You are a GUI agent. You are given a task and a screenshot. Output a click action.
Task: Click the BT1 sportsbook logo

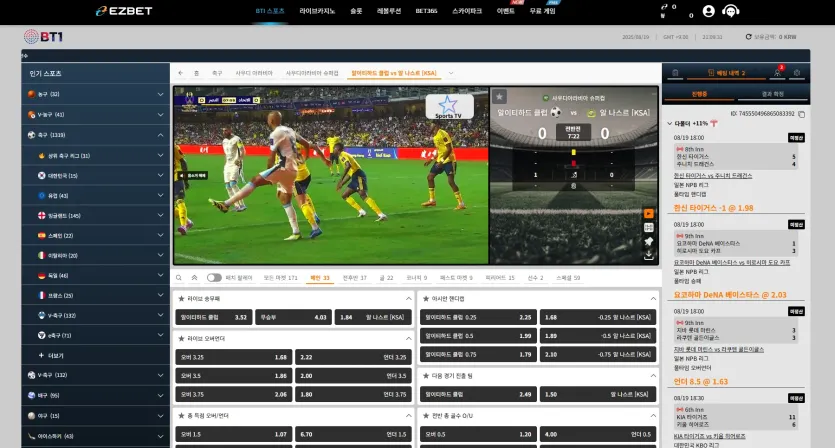(x=43, y=36)
